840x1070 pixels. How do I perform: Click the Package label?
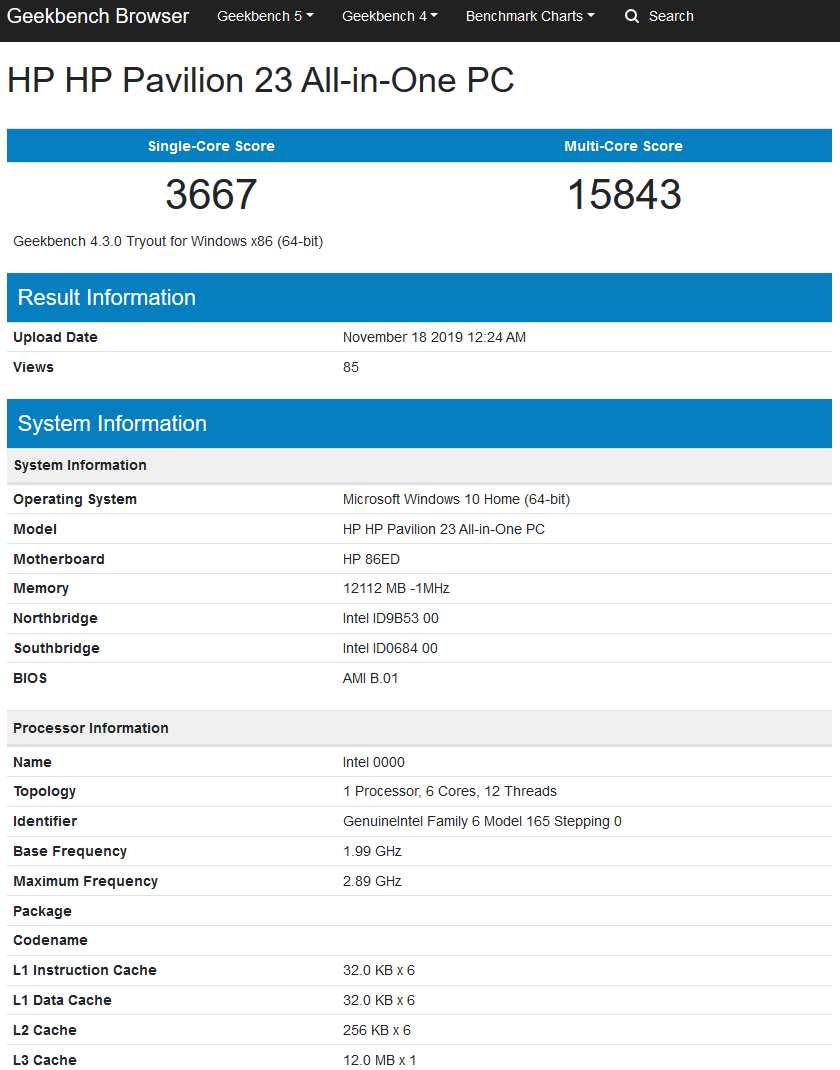coord(42,912)
